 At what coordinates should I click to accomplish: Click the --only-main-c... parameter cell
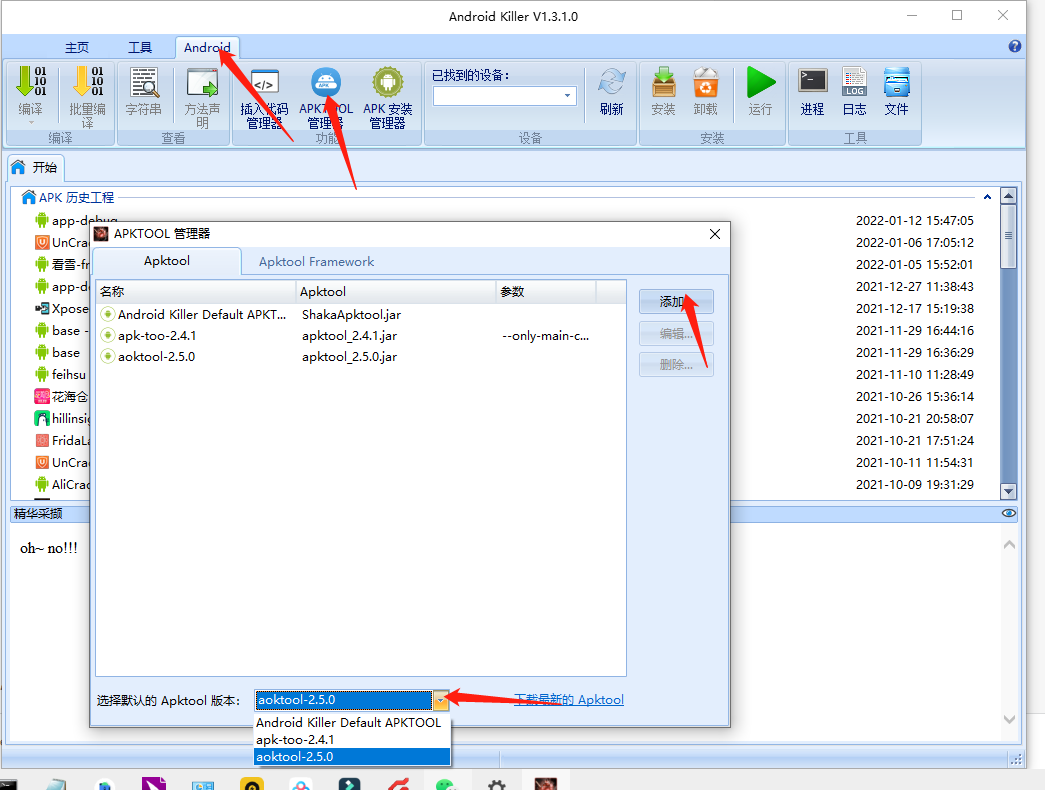(545, 336)
